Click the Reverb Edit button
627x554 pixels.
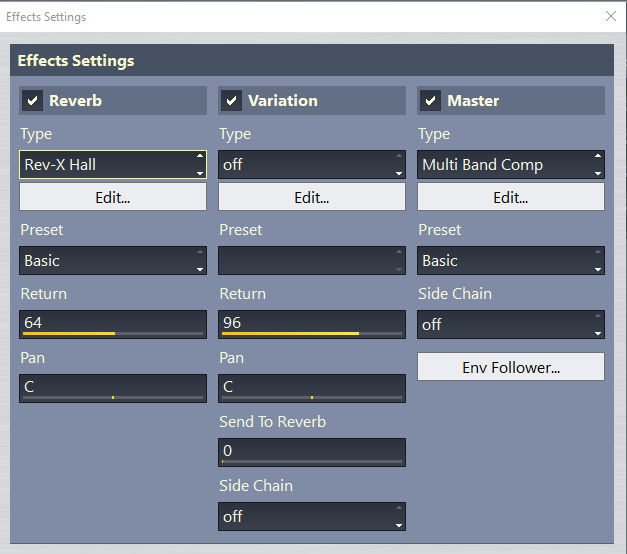113,197
